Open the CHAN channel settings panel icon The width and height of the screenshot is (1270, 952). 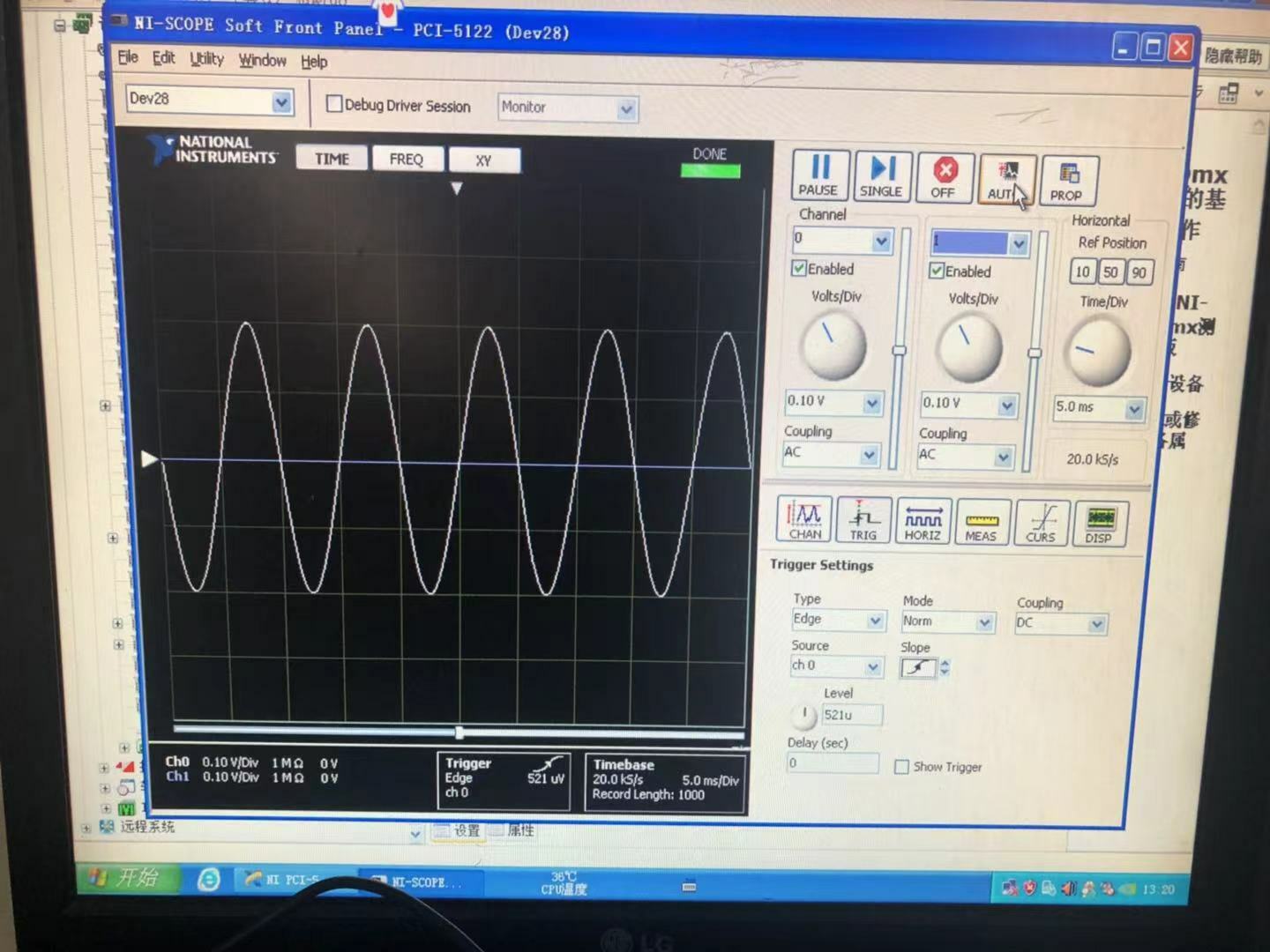[x=803, y=520]
